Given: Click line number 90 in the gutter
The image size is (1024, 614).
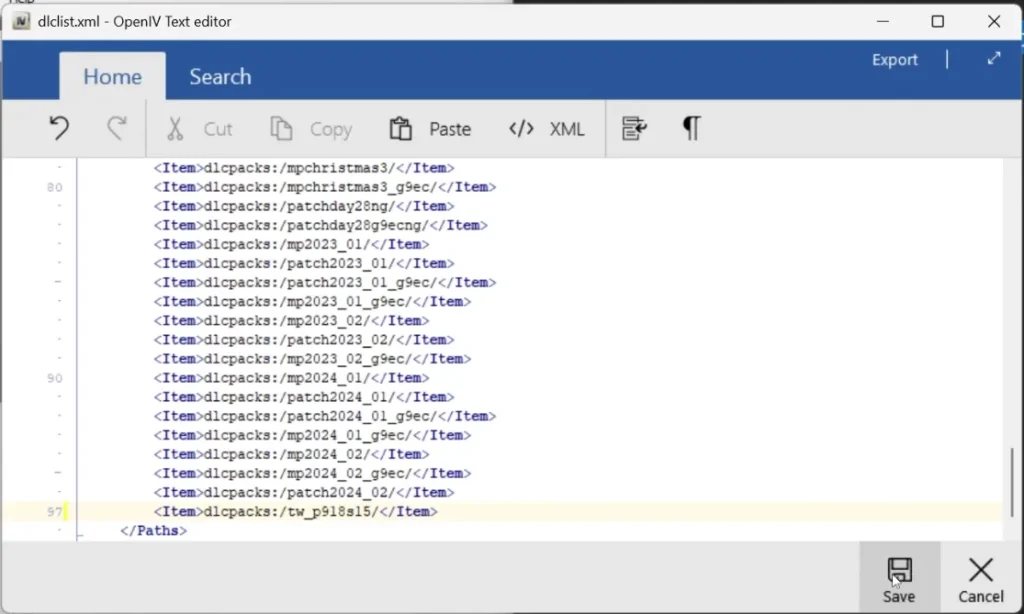Looking at the screenshot, I should (x=55, y=378).
